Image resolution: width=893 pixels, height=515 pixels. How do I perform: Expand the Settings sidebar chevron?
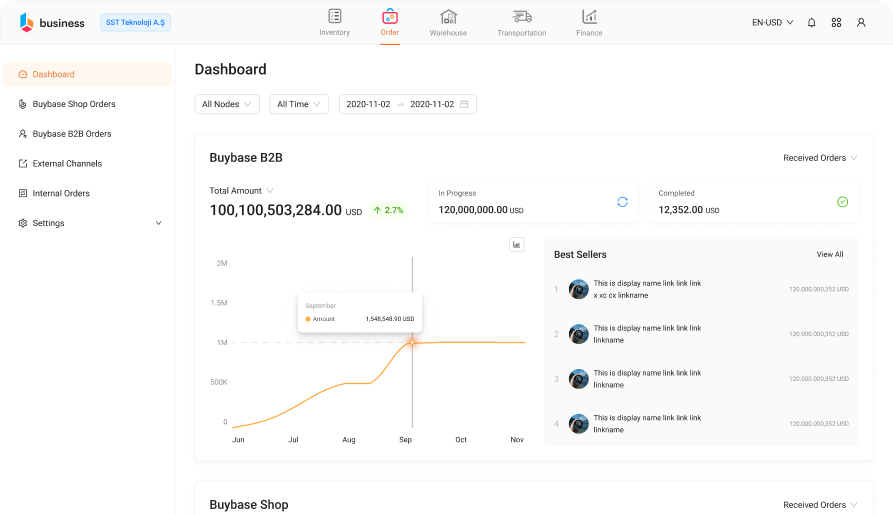[159, 223]
